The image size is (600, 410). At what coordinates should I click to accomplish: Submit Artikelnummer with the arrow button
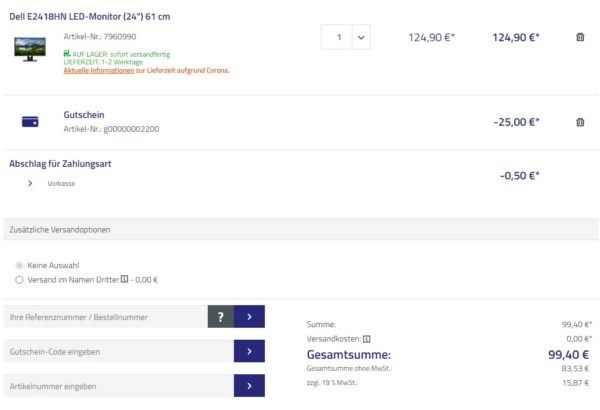(248, 385)
